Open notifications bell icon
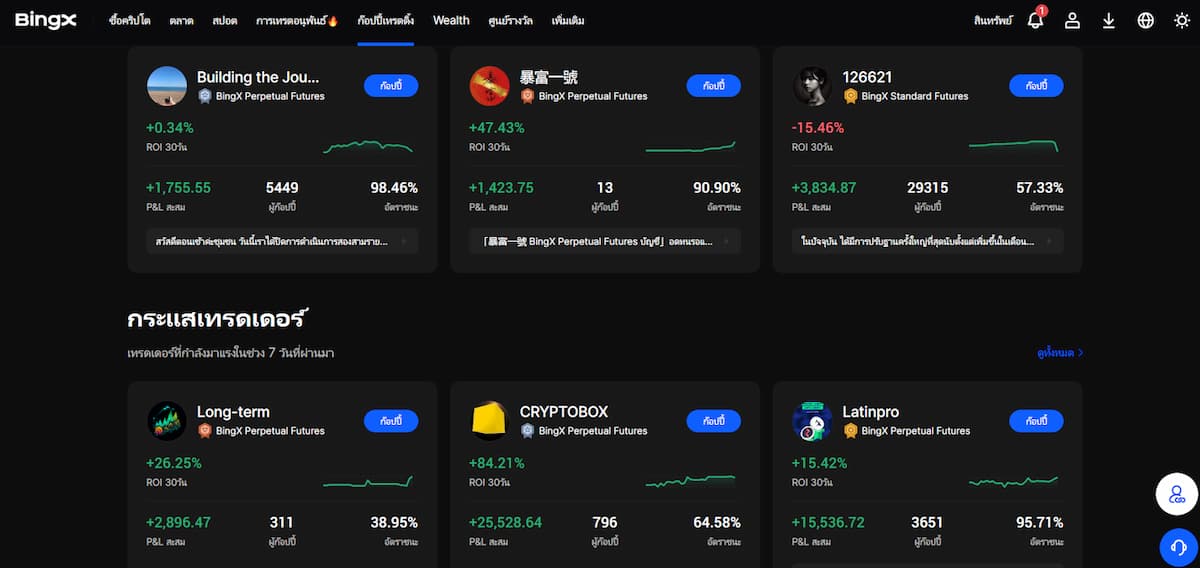Viewport: 1200px width, 568px height. point(1036,20)
